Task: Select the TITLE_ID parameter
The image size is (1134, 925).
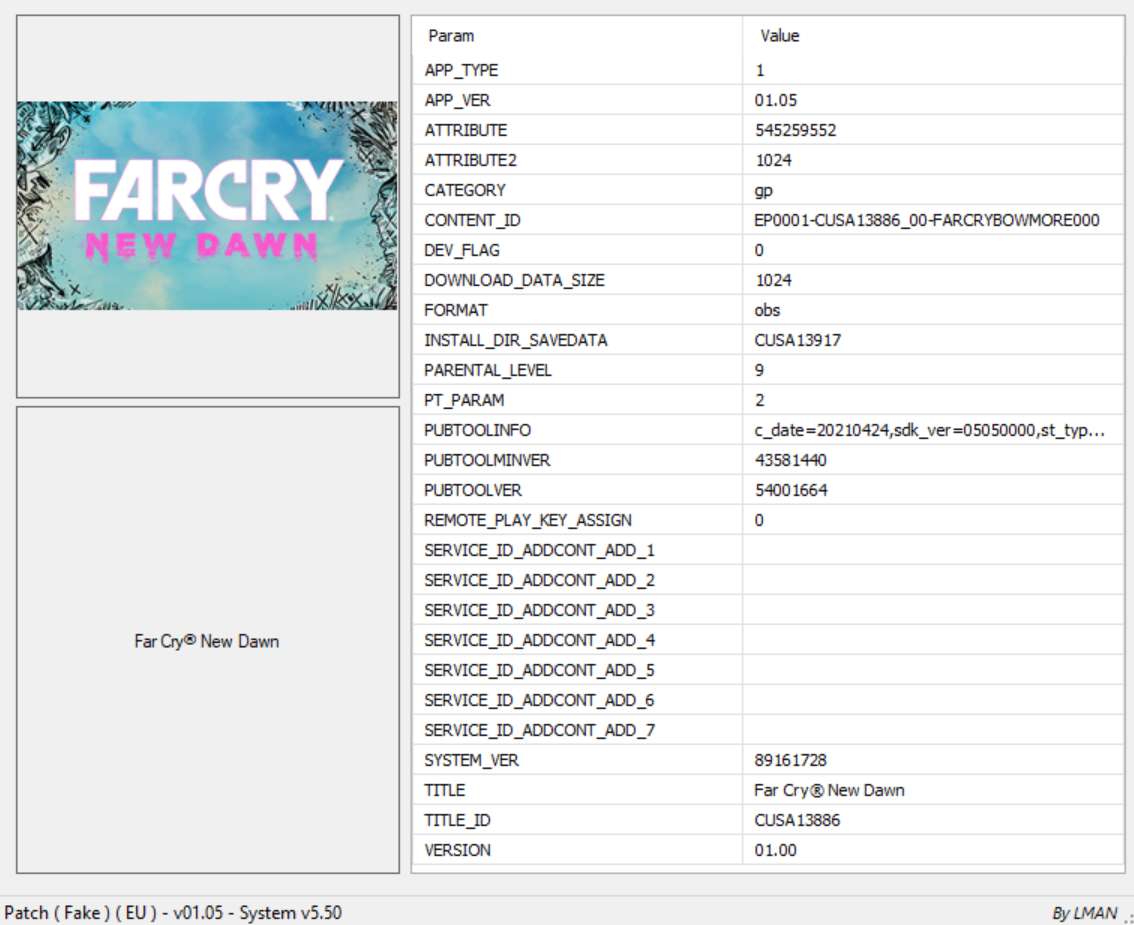Action: click(457, 820)
